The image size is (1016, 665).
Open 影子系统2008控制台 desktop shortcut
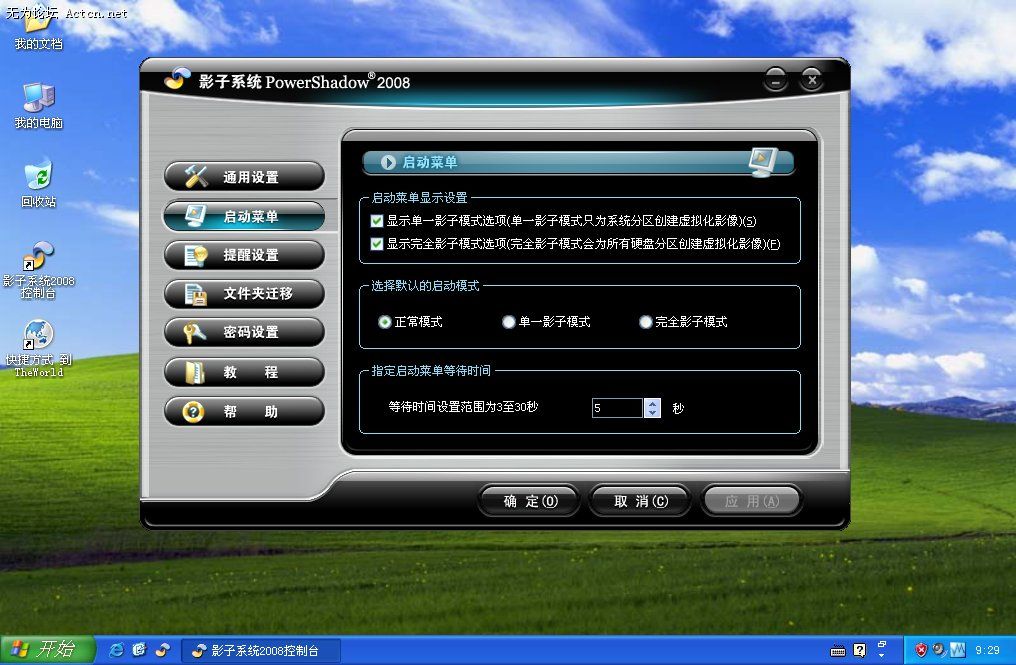point(38,270)
